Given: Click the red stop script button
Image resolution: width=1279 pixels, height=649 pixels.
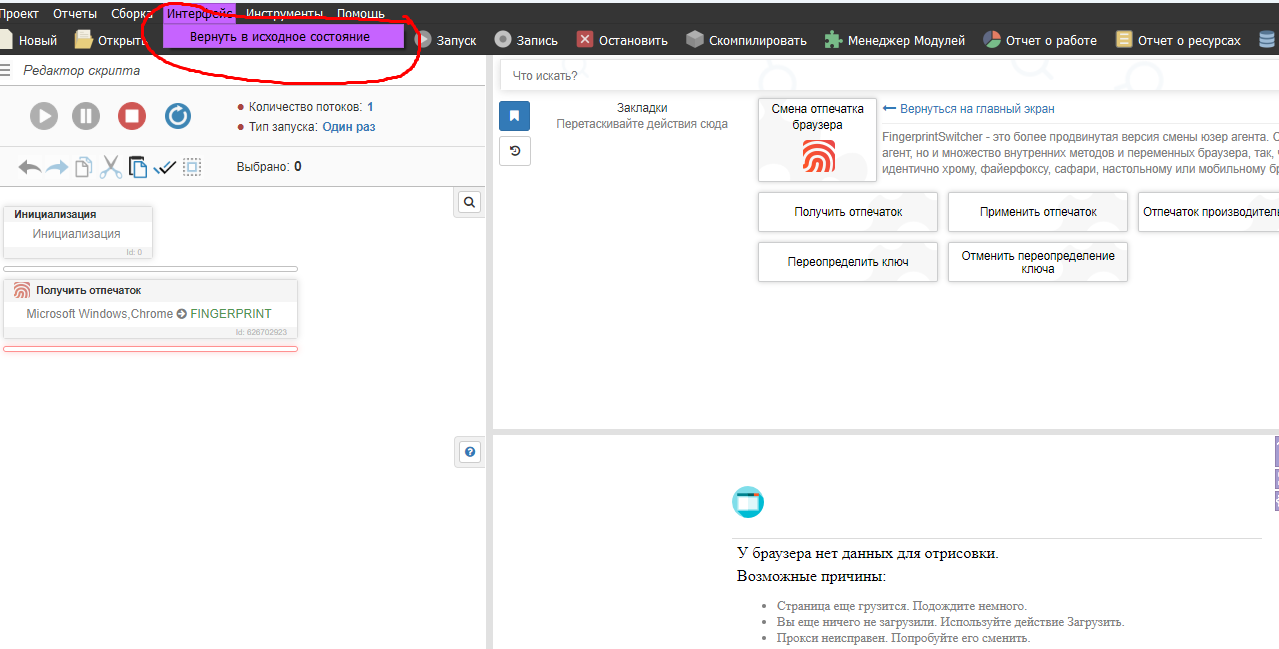Looking at the screenshot, I should (132, 116).
